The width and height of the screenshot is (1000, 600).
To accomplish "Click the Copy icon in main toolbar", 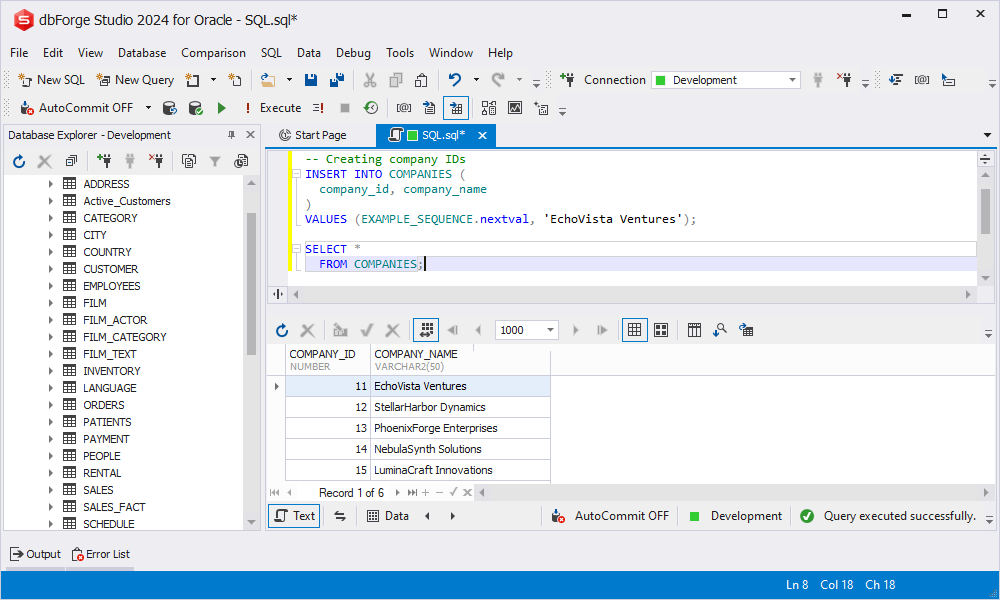I will click(x=396, y=80).
